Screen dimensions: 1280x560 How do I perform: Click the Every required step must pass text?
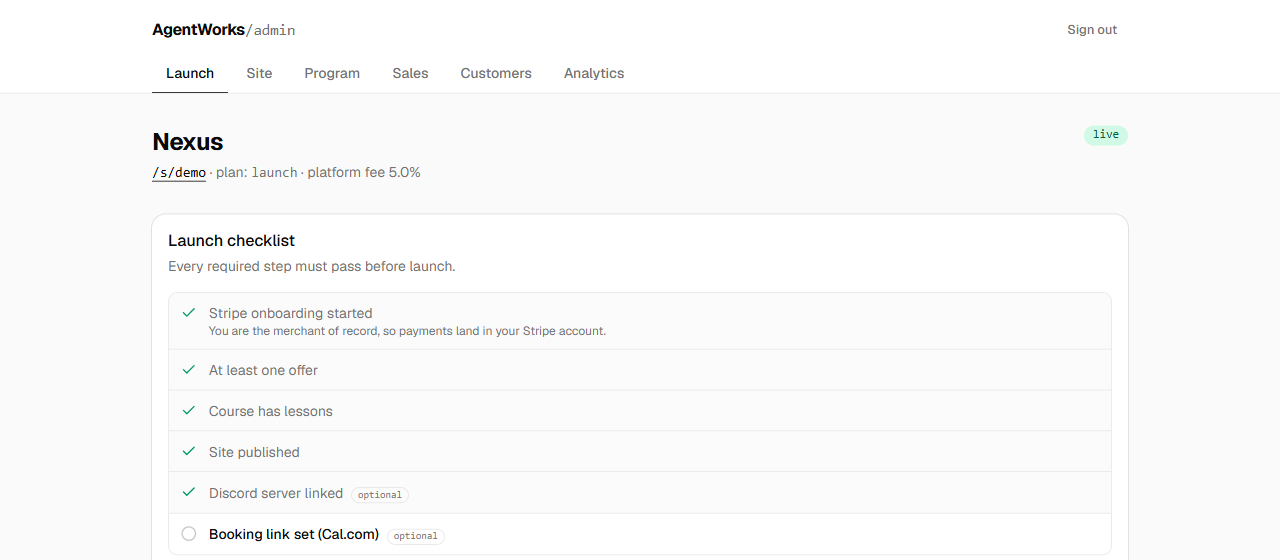coord(312,267)
